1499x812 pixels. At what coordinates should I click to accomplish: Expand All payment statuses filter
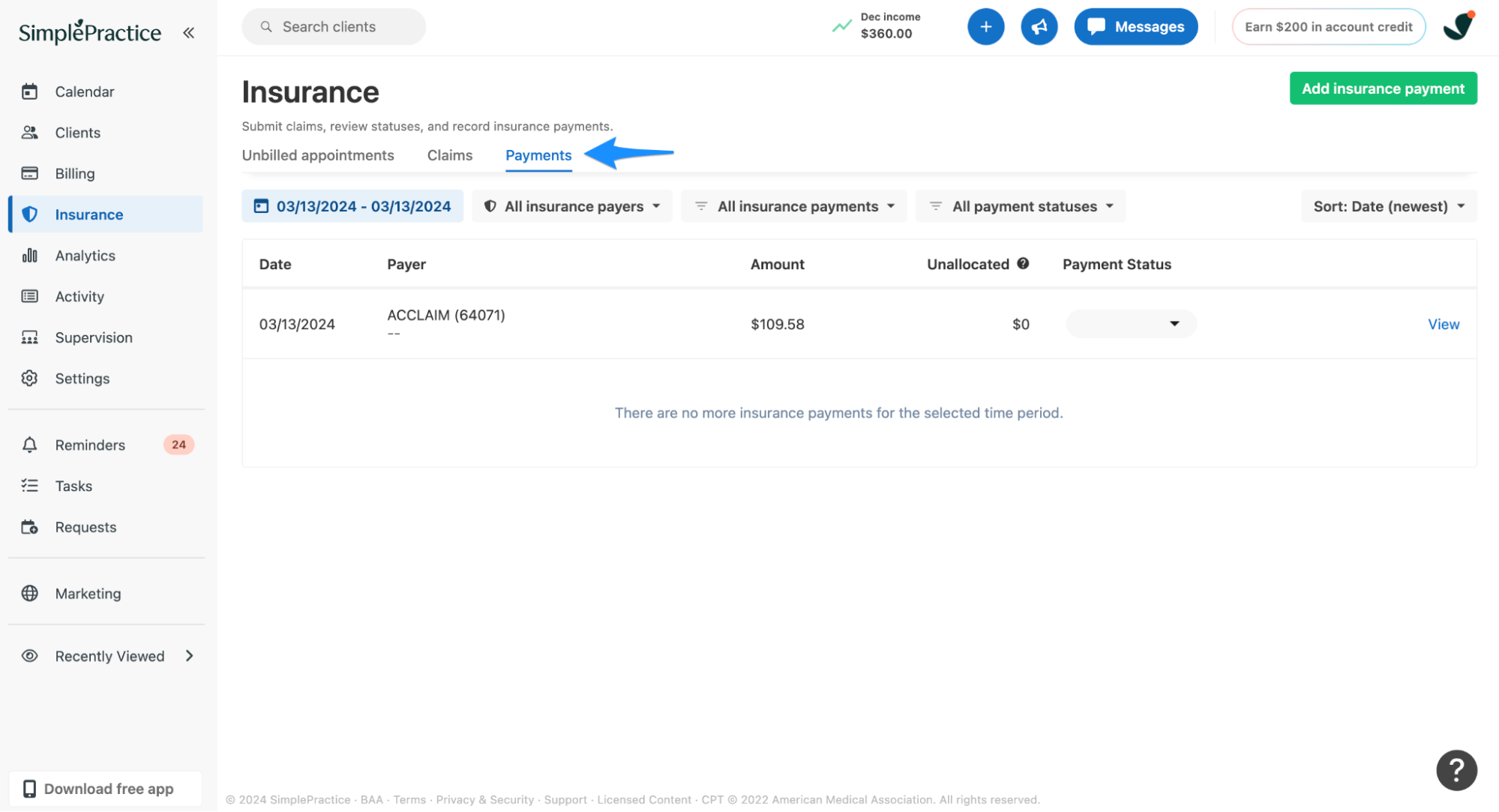click(x=1021, y=206)
